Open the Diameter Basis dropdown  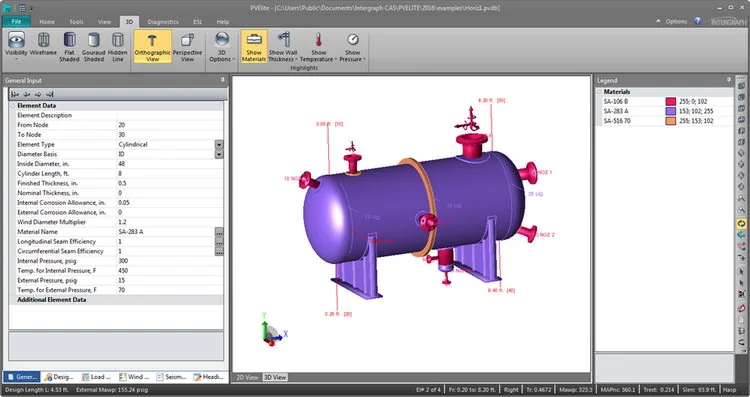pos(219,154)
